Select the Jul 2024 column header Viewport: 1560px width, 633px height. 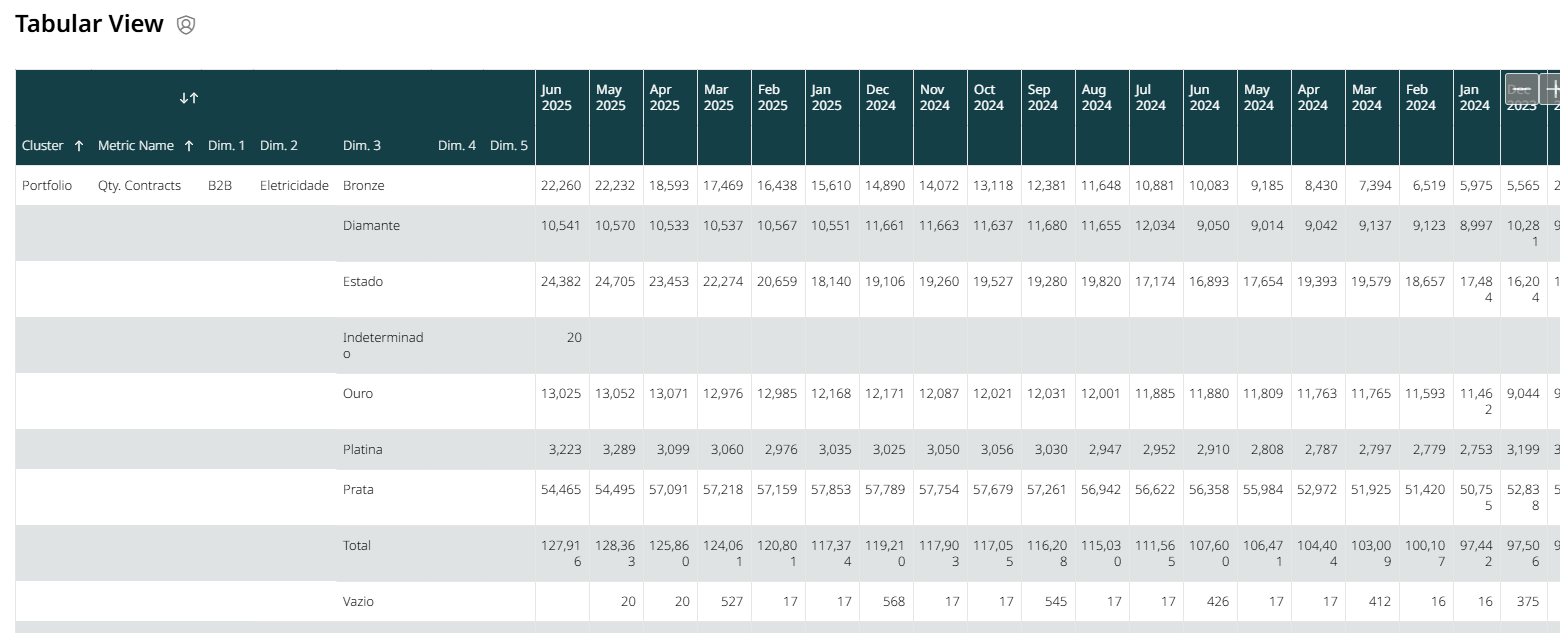1150,98
